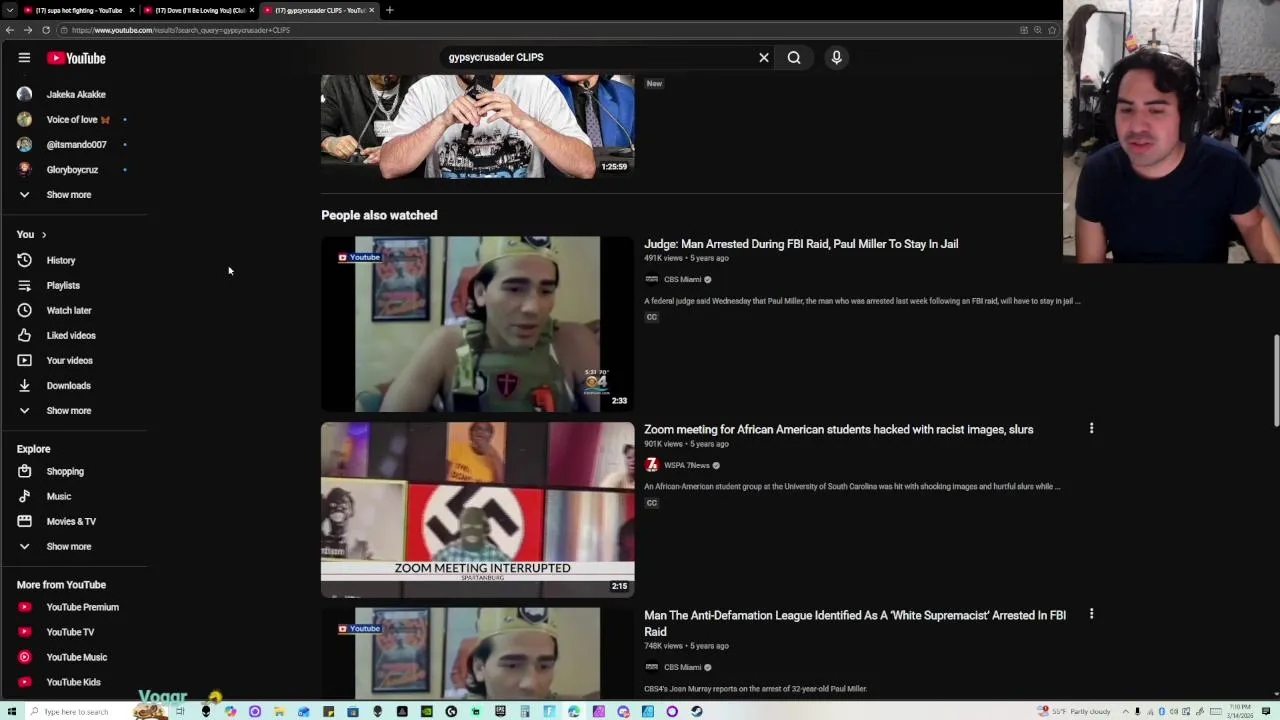Close the 'Dove' tab
This screenshot has height=720, width=1280.
pos(251,10)
